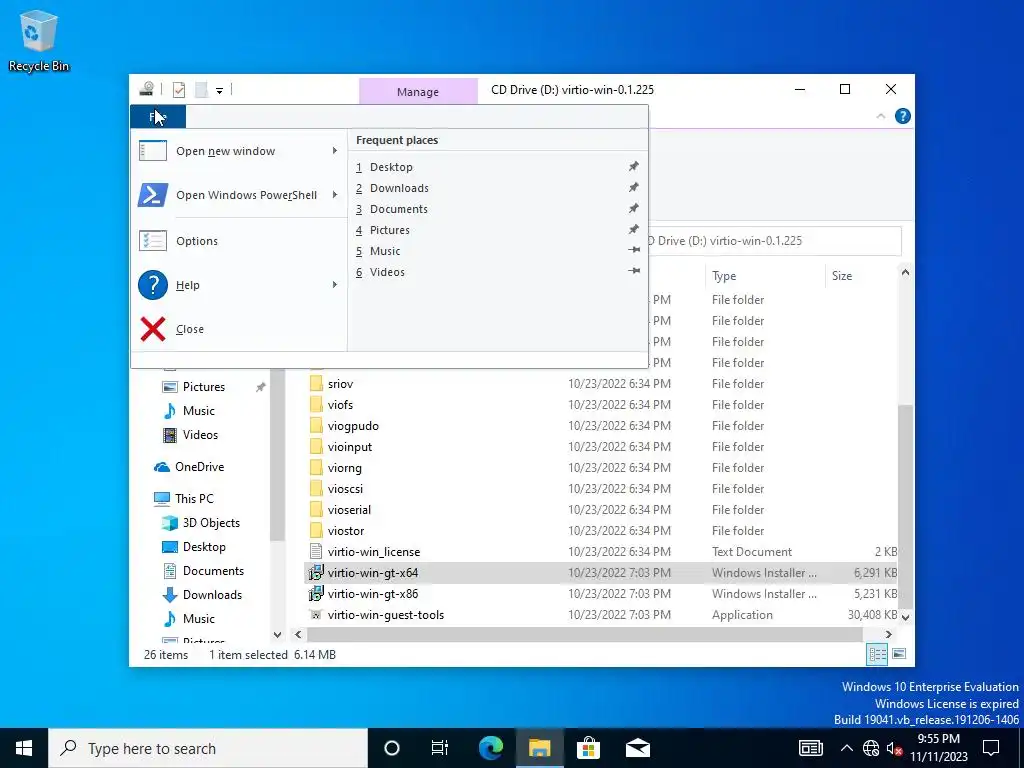Open Customize Quick Access Toolbar dropdown
1024x768 pixels.
[x=219, y=90]
